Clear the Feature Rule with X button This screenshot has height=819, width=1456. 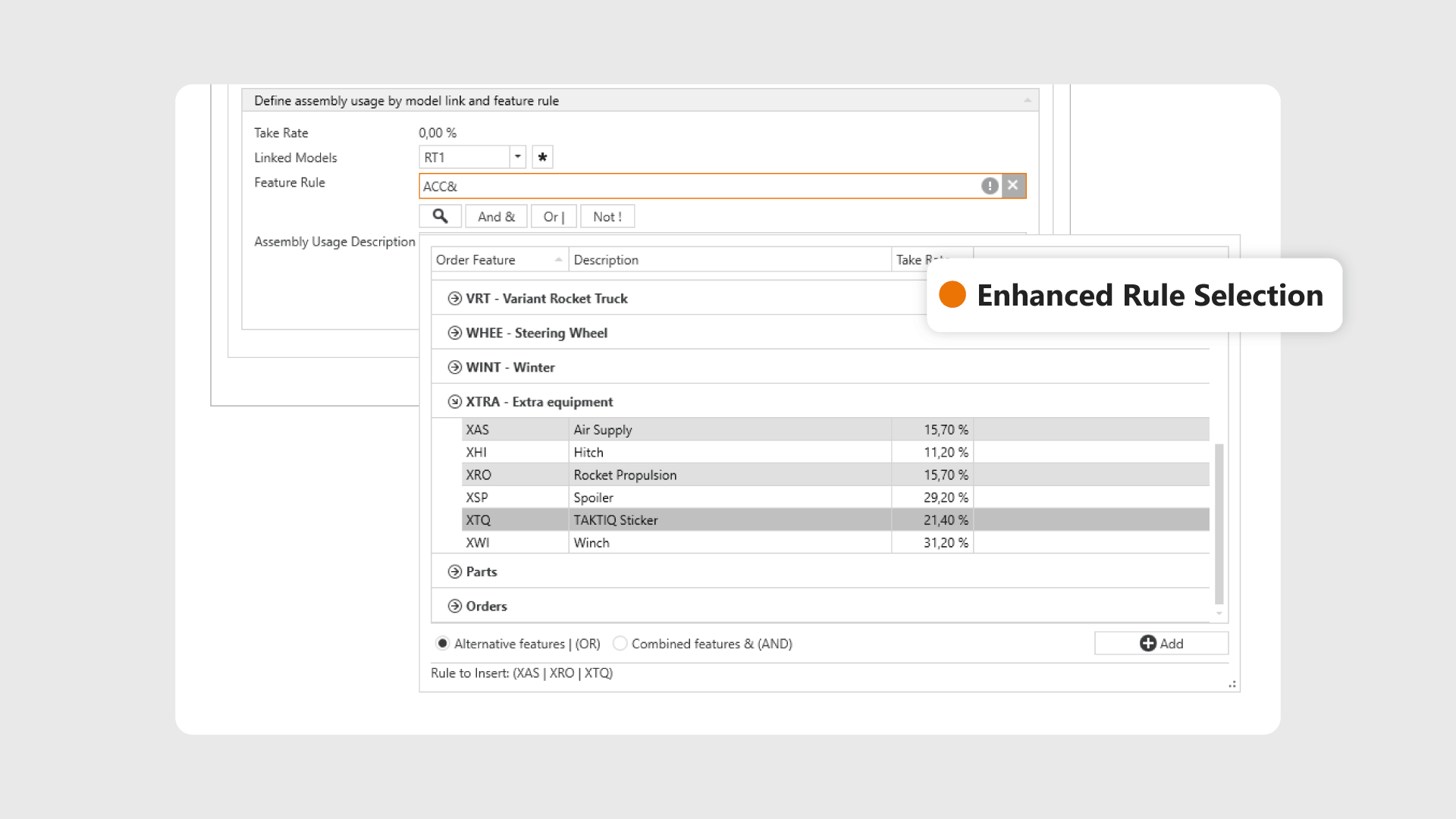click(x=1013, y=185)
